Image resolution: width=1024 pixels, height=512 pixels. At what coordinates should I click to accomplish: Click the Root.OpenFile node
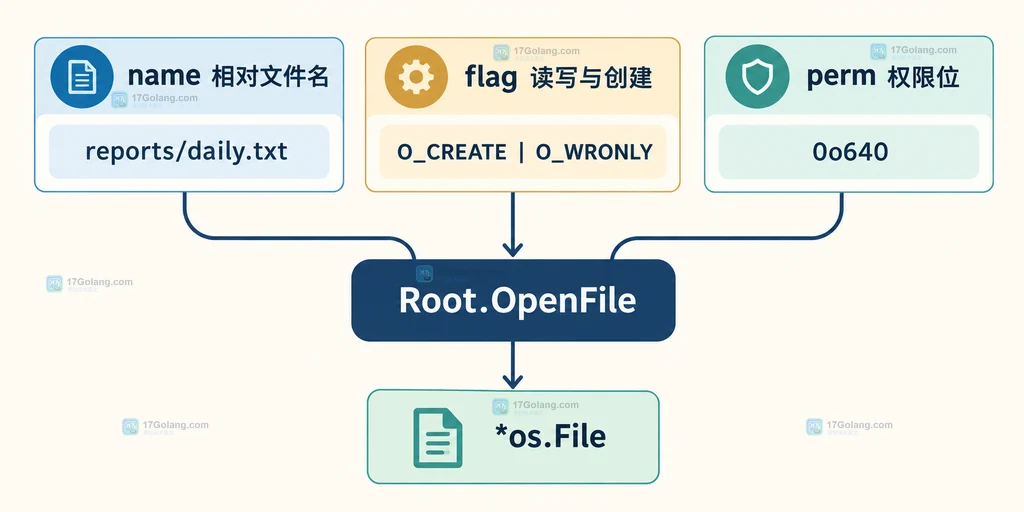click(513, 300)
